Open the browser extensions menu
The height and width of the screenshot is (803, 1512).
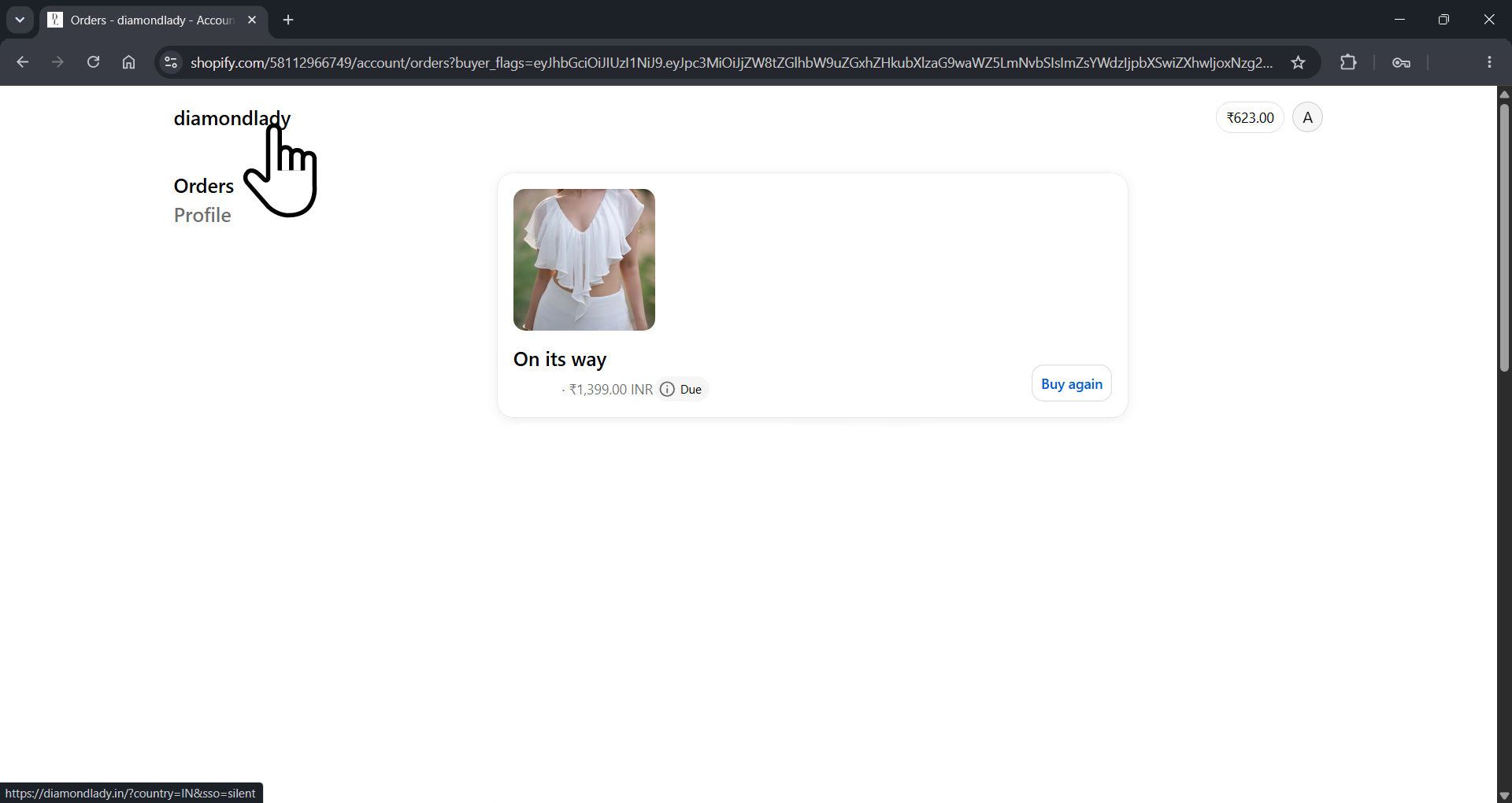point(1348,62)
